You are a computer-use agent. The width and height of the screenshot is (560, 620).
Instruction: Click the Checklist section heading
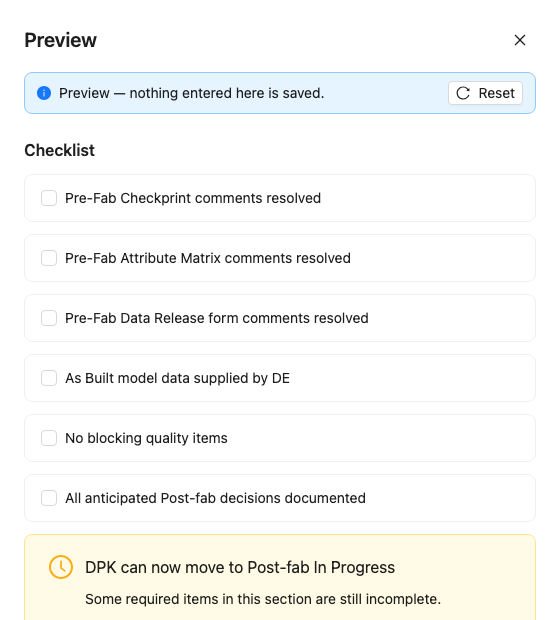[60, 150]
